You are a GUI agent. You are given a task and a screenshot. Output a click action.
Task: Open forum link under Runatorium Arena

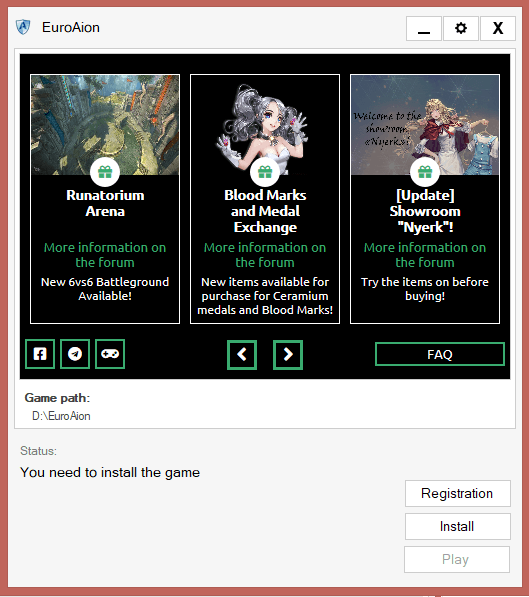point(105,255)
